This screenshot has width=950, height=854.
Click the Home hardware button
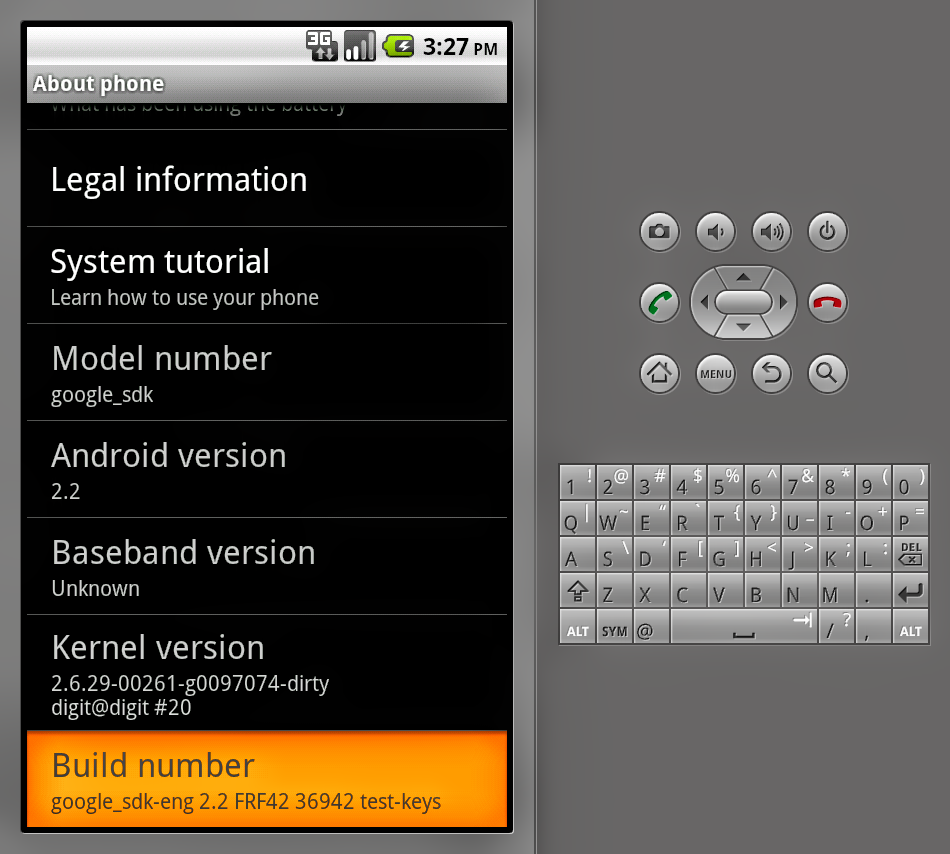(659, 373)
